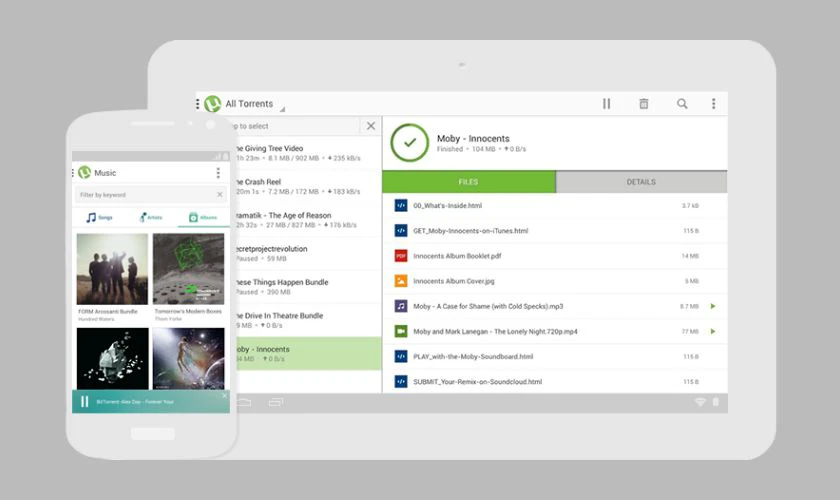Click the music icon of A Case for Shame
This screenshot has width=840, height=500.
(x=401, y=306)
